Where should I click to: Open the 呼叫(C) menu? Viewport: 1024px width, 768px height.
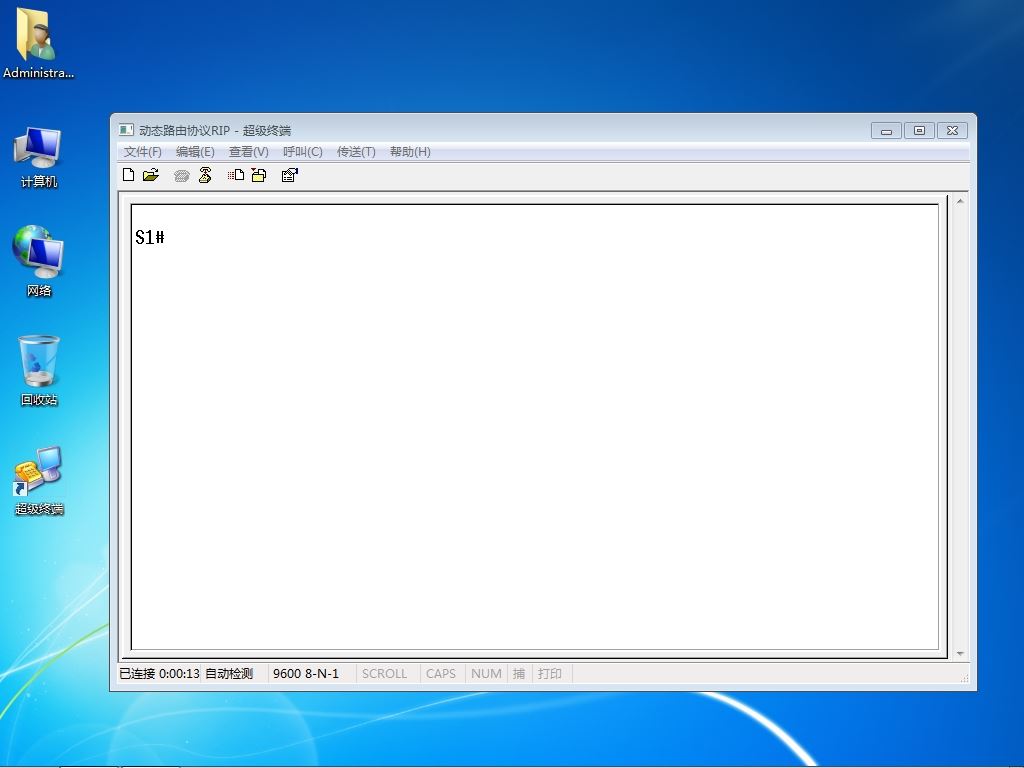302,152
